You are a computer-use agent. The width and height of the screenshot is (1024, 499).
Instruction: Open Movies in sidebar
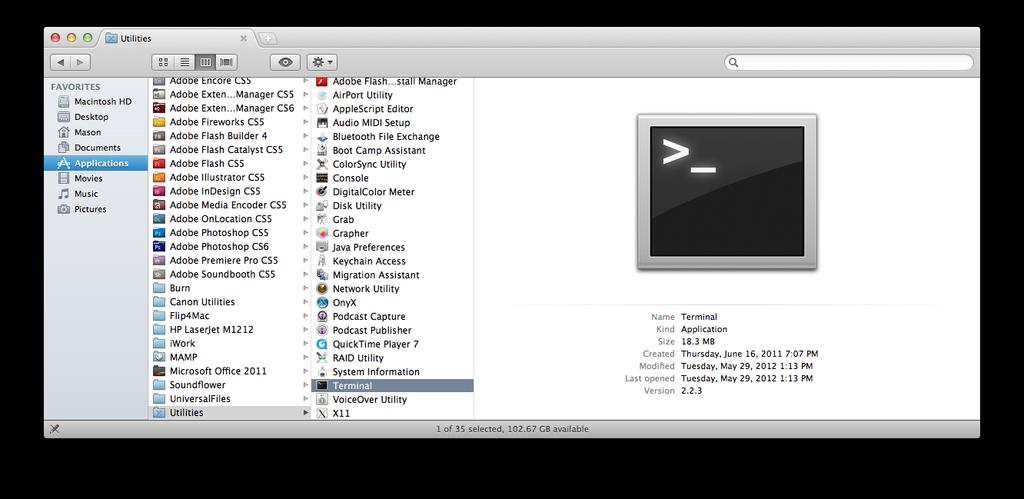pos(96,178)
